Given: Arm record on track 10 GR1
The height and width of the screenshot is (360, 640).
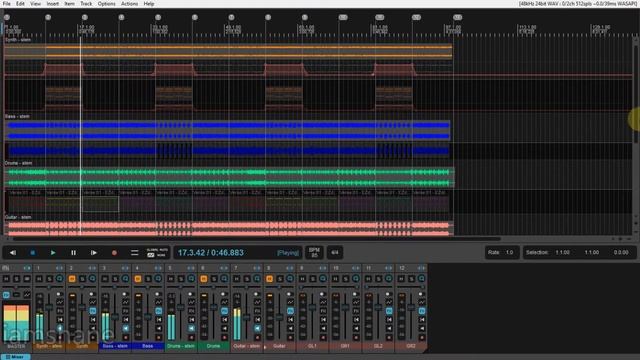Looking at the screenshot, I should [356, 338].
